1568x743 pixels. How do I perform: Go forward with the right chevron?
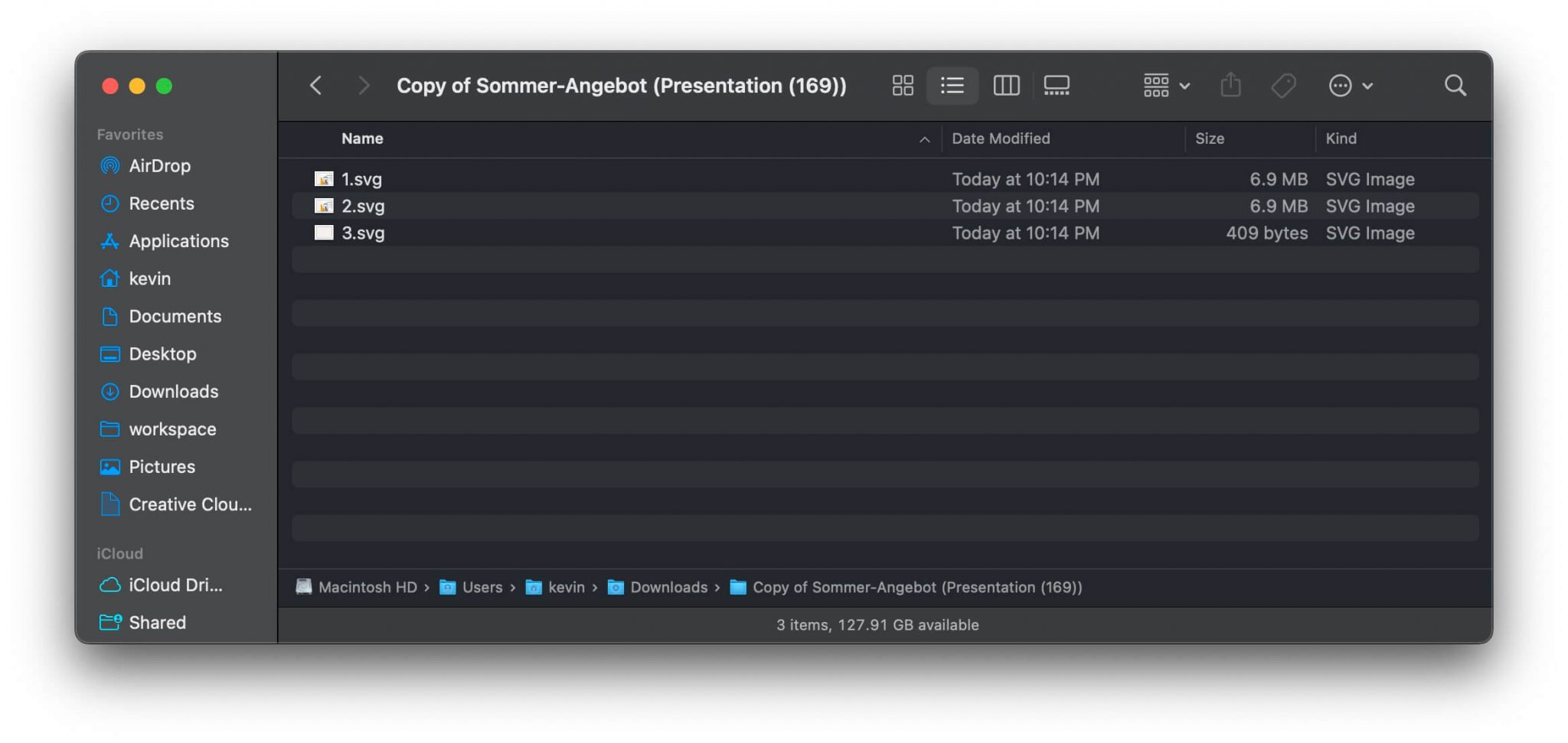click(364, 85)
